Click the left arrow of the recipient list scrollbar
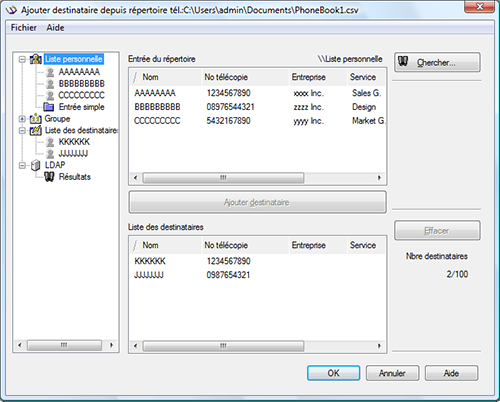The width and height of the screenshot is (500, 402). [x=135, y=346]
